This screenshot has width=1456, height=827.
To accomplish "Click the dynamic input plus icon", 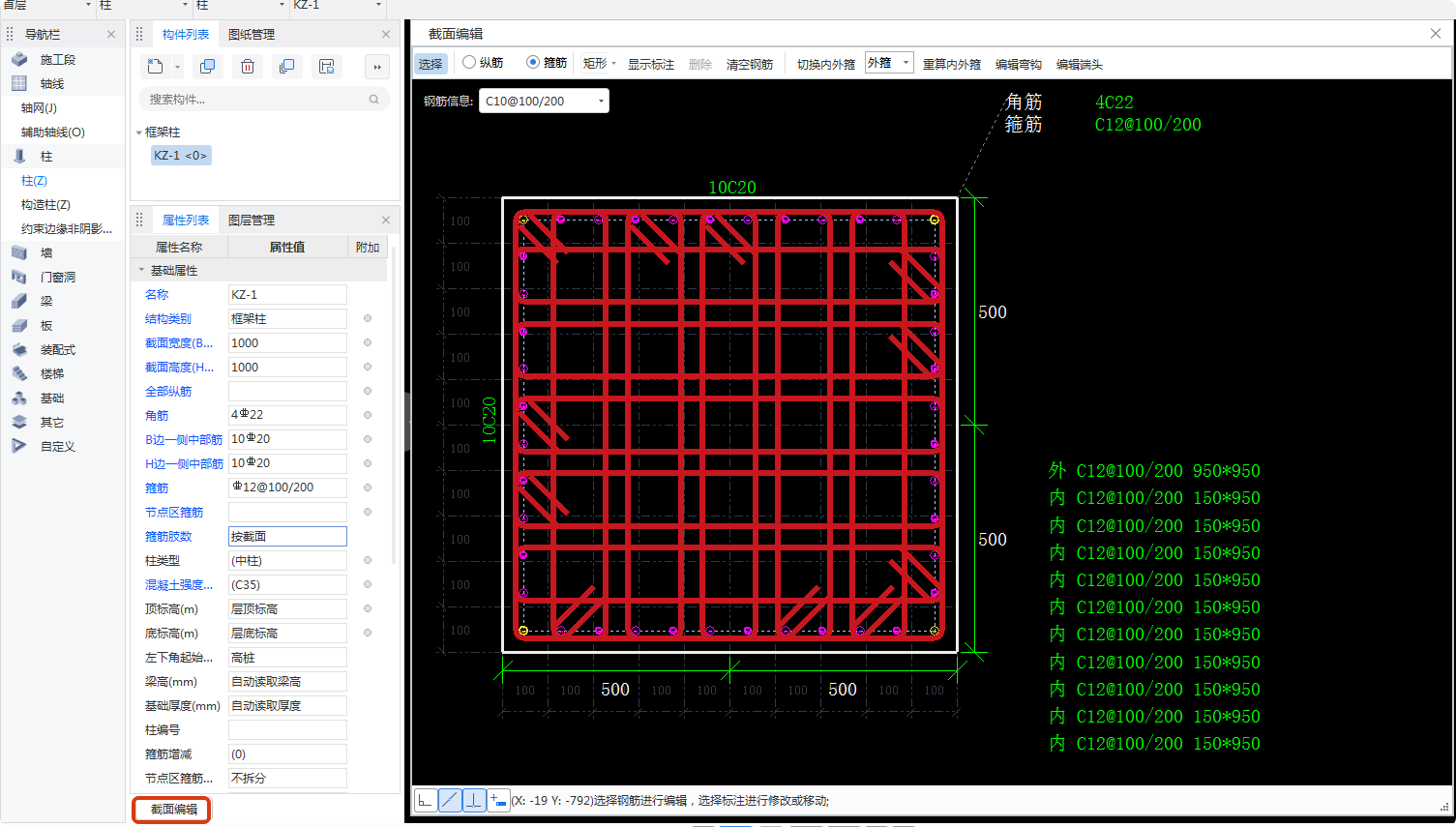I will tap(498, 800).
